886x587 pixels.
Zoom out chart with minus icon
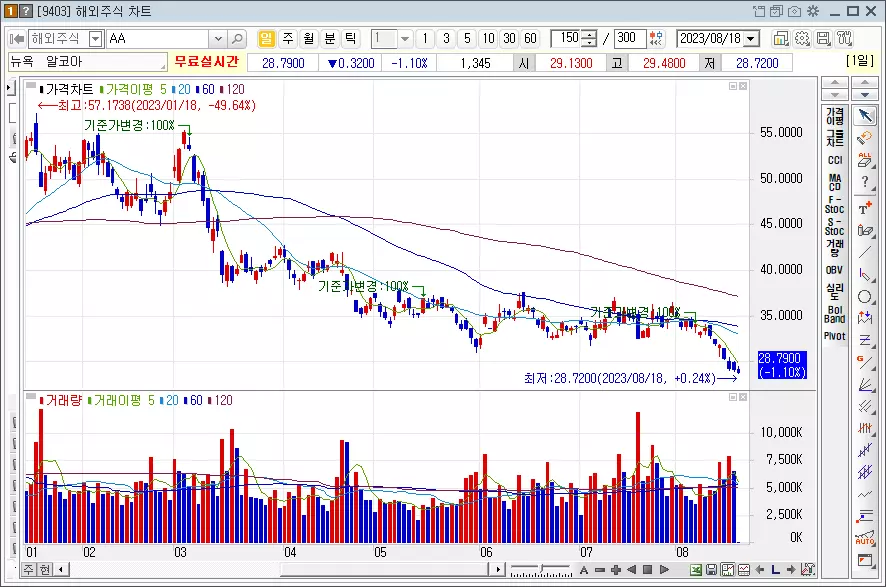600,569
